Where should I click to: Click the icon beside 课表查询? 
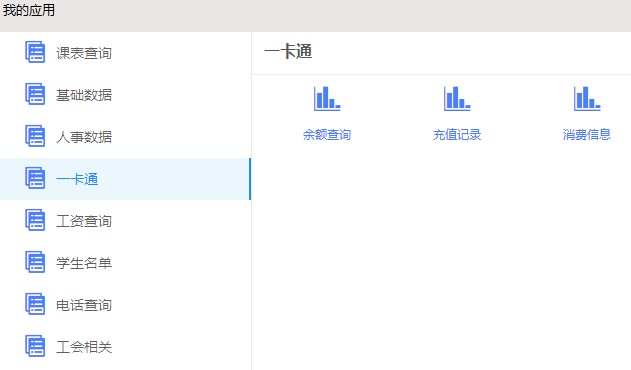click(35, 52)
